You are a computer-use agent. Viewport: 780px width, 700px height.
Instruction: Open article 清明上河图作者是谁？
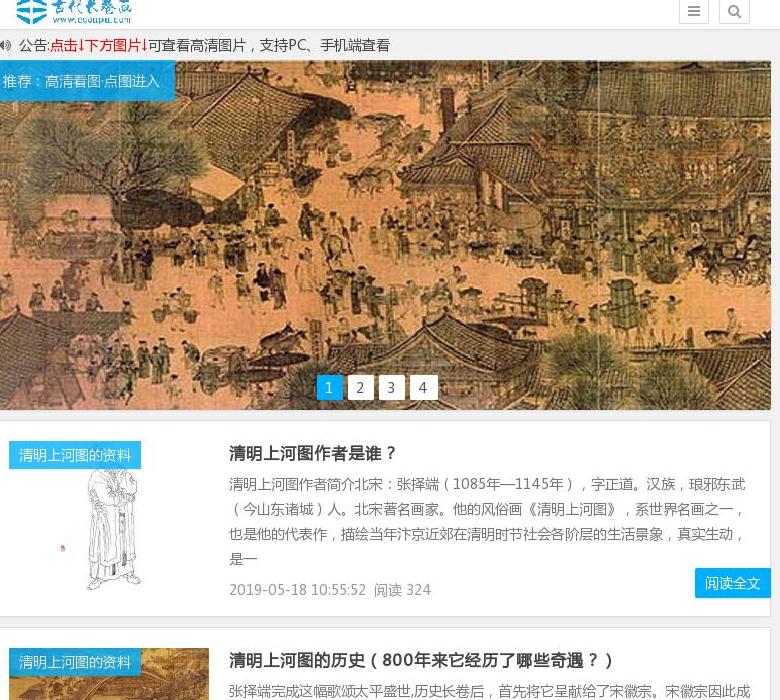312,453
